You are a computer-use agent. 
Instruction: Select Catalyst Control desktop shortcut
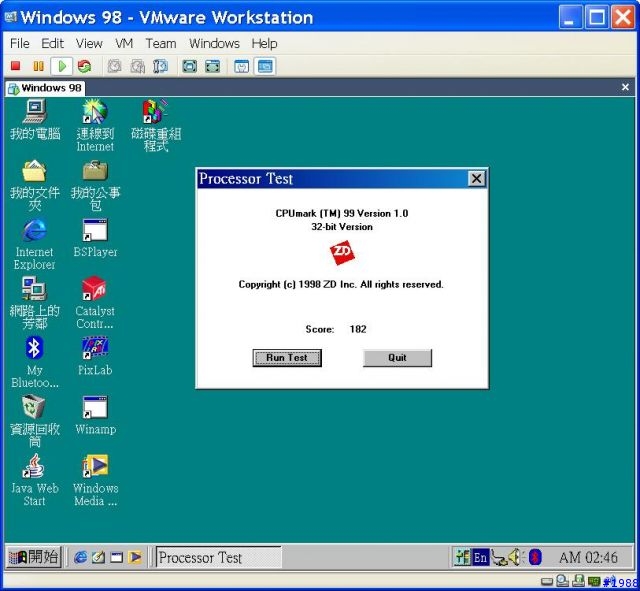95,303
